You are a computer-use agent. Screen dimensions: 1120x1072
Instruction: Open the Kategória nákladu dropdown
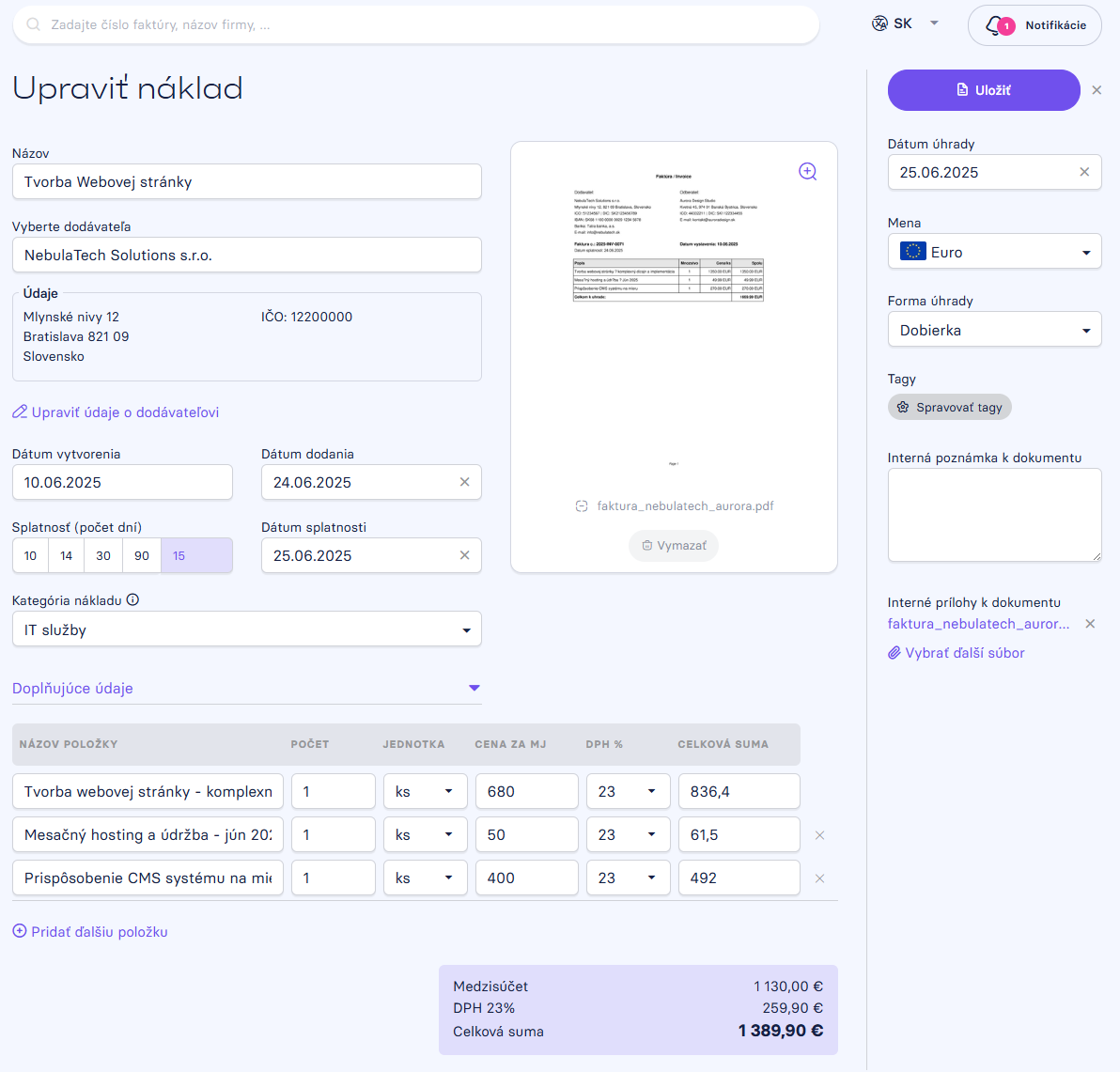(247, 629)
